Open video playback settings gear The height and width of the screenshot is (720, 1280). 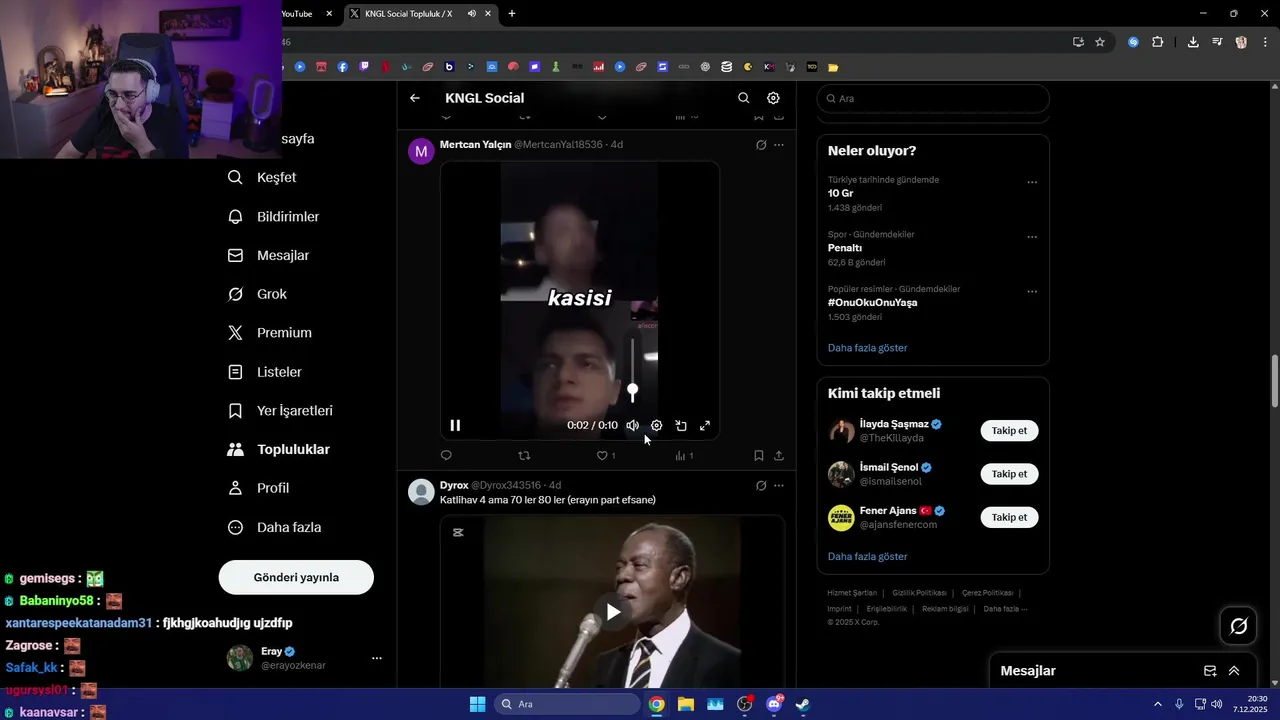(657, 425)
